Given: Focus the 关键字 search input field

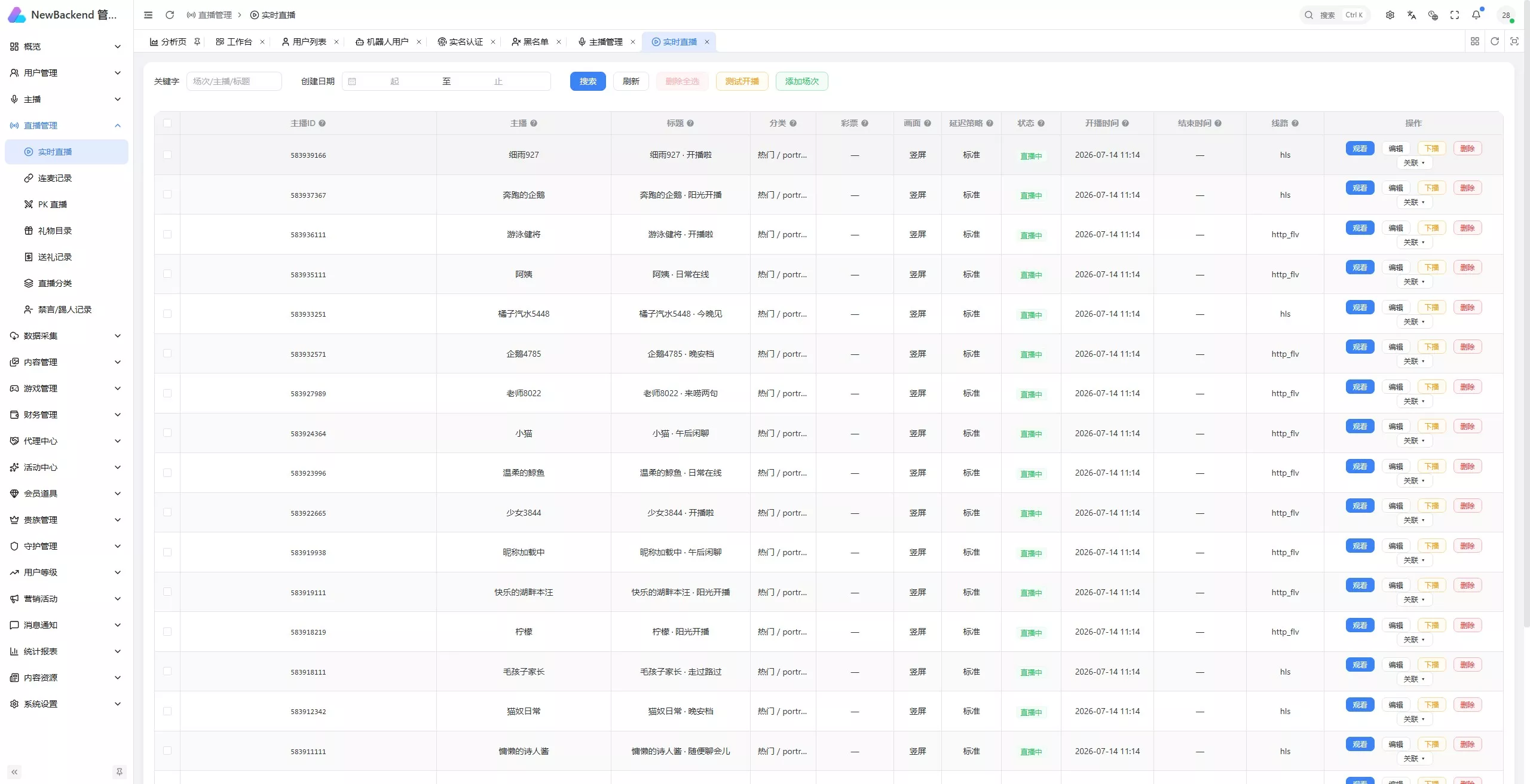Looking at the screenshot, I should (234, 81).
